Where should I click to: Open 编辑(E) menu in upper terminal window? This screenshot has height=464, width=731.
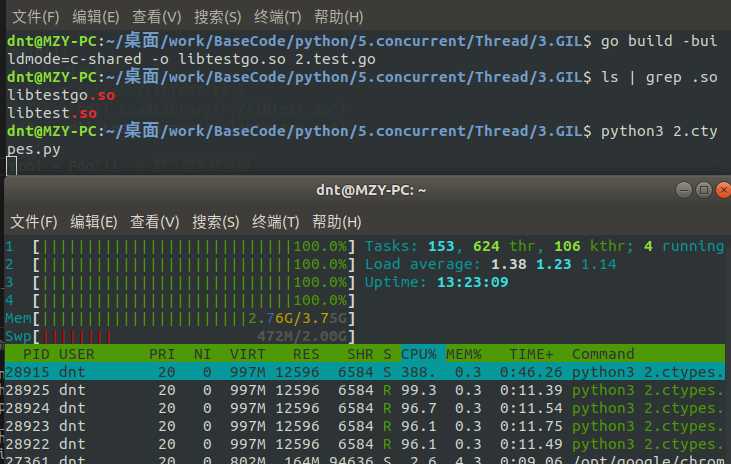[96, 17]
